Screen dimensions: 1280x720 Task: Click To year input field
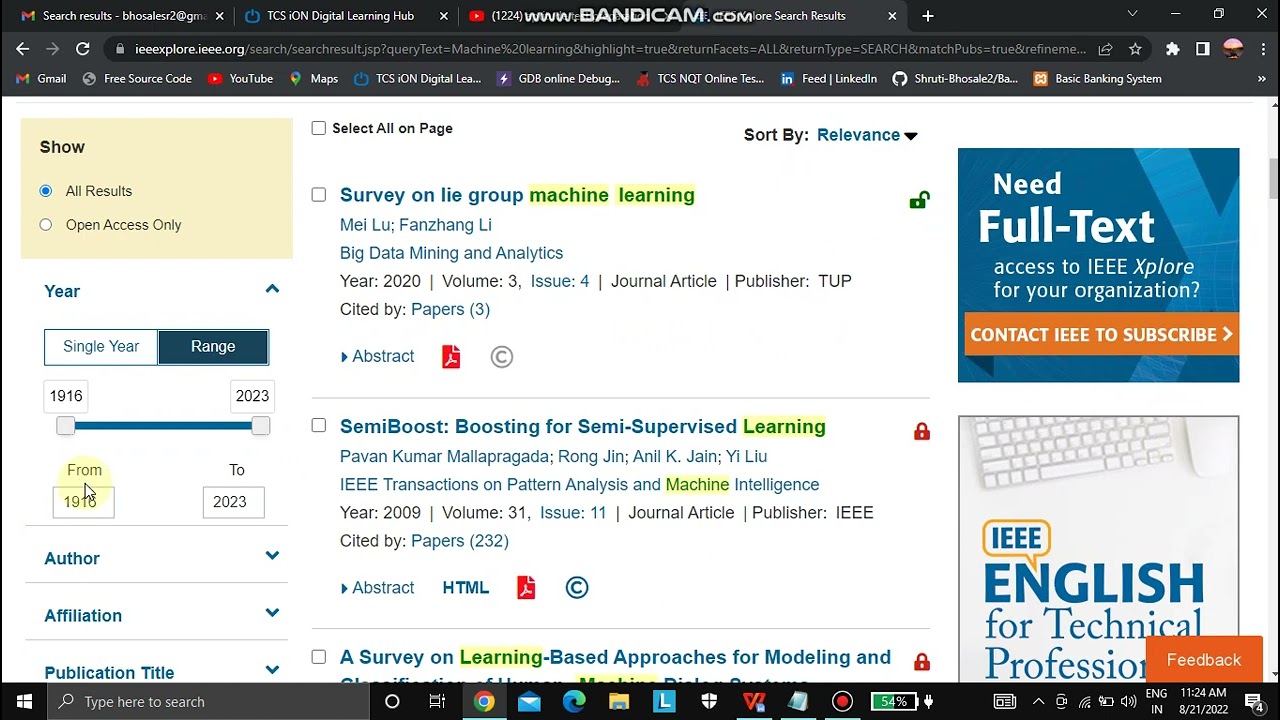point(234,502)
